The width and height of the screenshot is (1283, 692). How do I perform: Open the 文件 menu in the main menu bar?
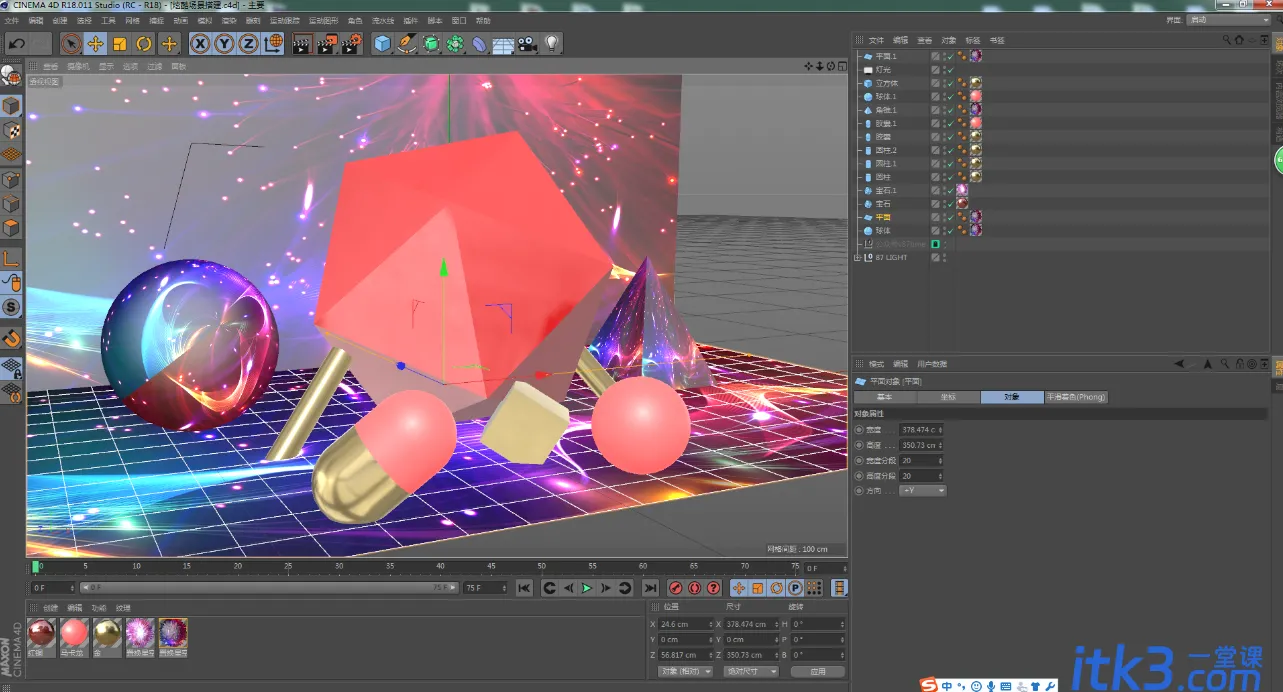(12, 20)
